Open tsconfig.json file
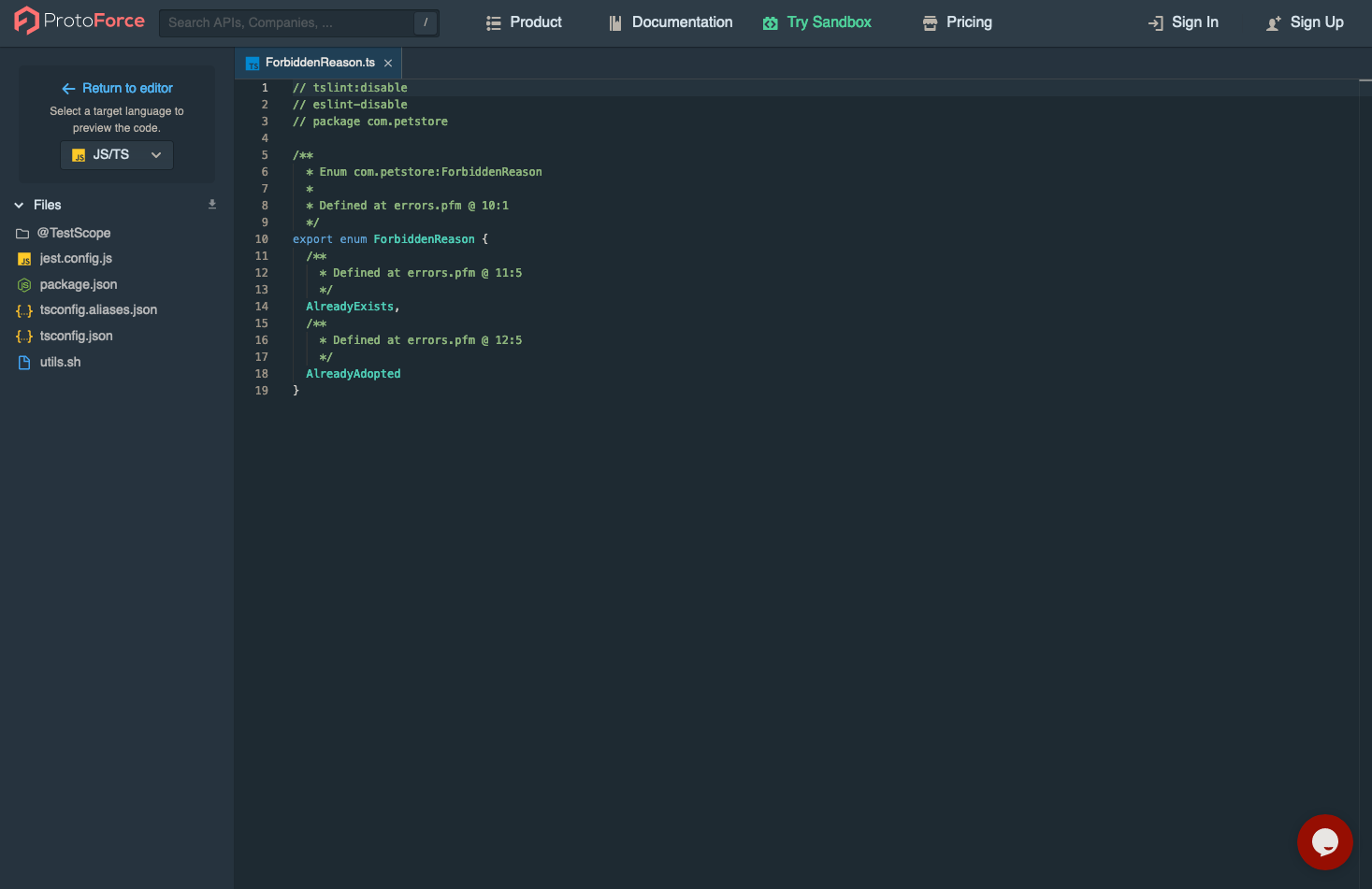The height and width of the screenshot is (889, 1372). point(76,336)
